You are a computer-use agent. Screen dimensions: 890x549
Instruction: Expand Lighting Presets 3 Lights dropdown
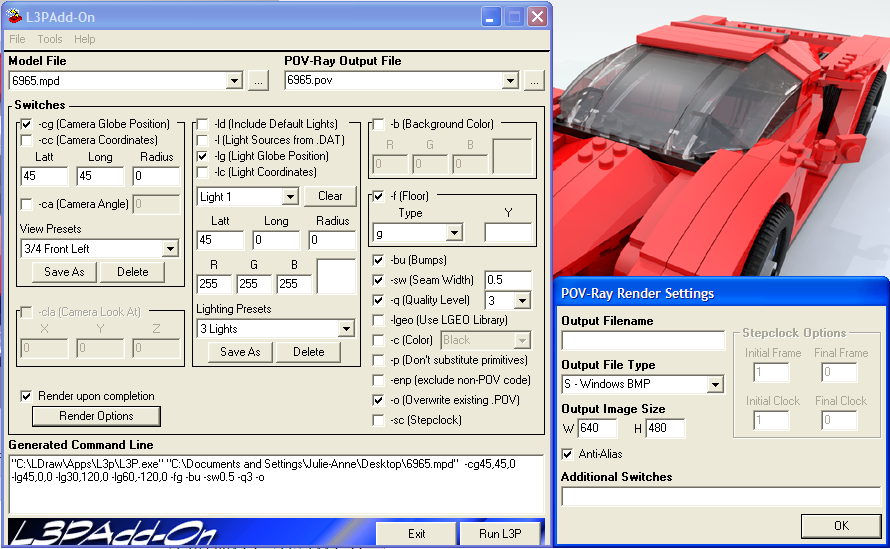click(x=346, y=329)
